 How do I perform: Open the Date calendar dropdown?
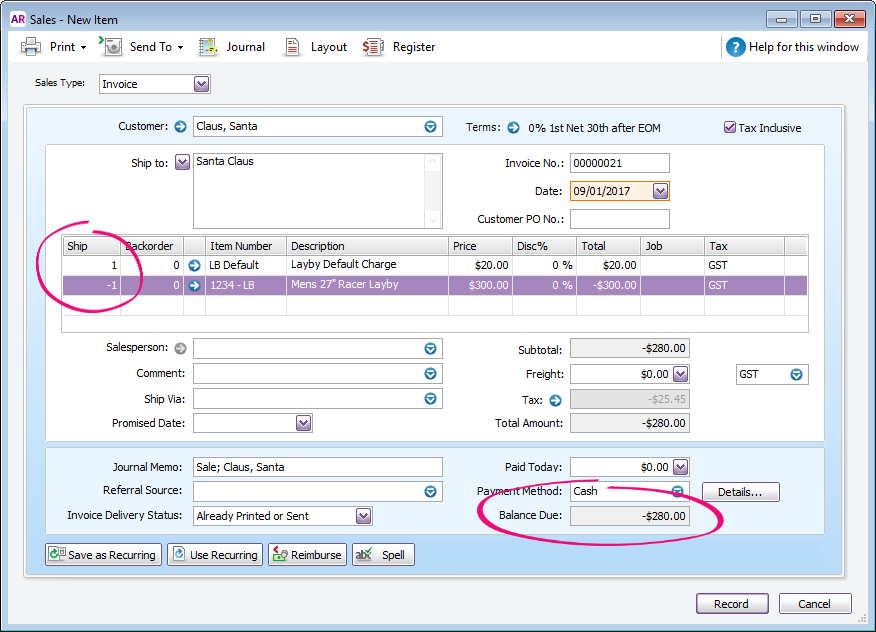660,191
